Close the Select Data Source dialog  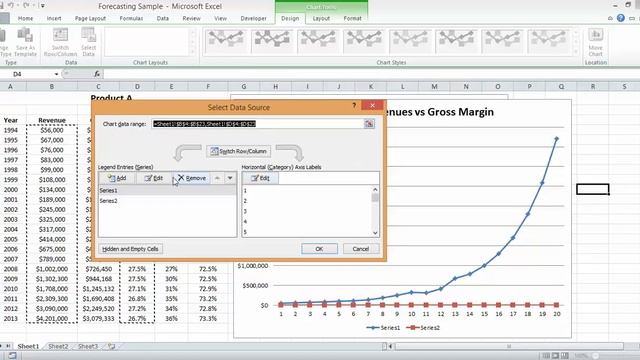372,105
